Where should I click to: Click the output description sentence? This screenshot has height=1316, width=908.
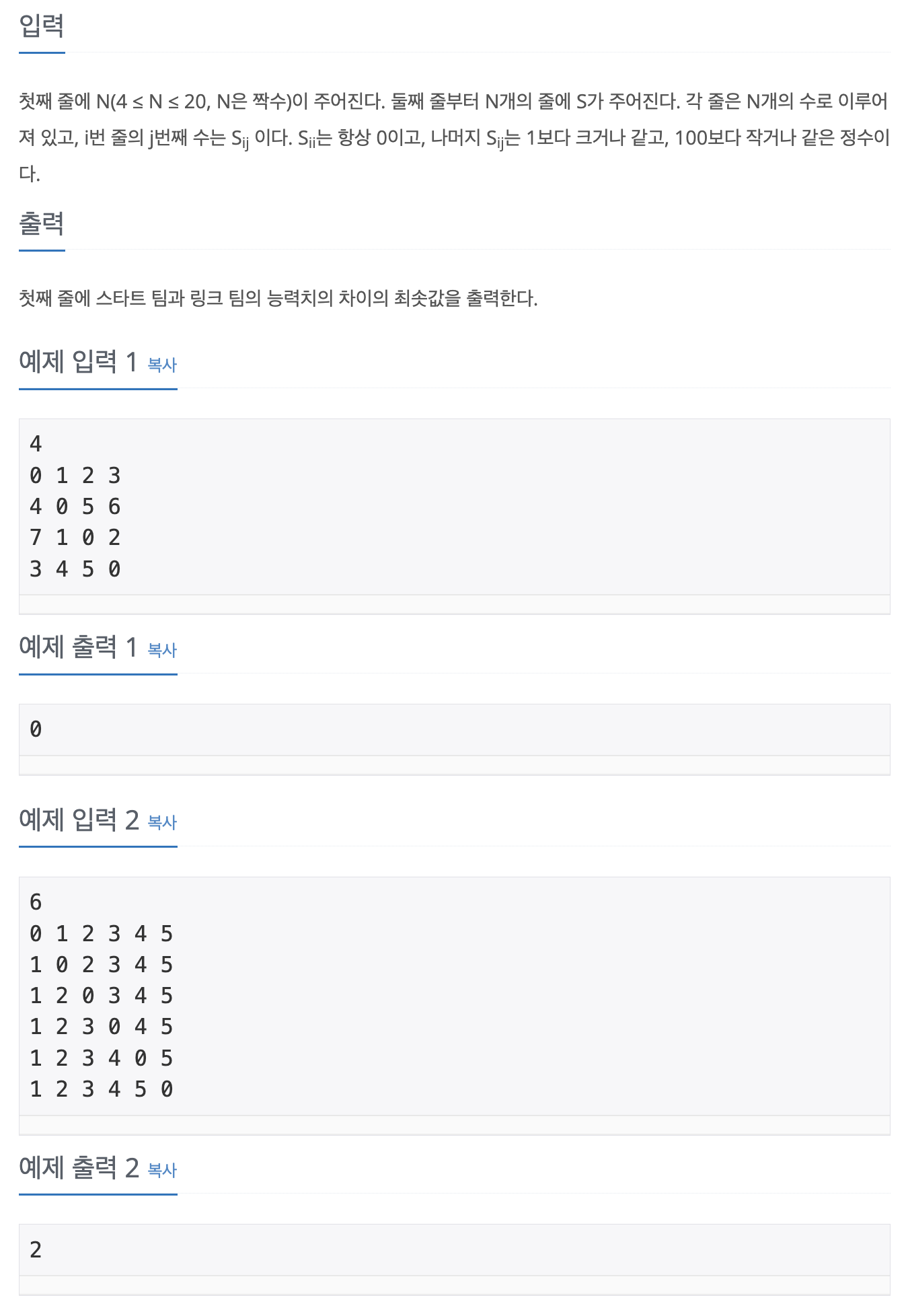click(278, 298)
